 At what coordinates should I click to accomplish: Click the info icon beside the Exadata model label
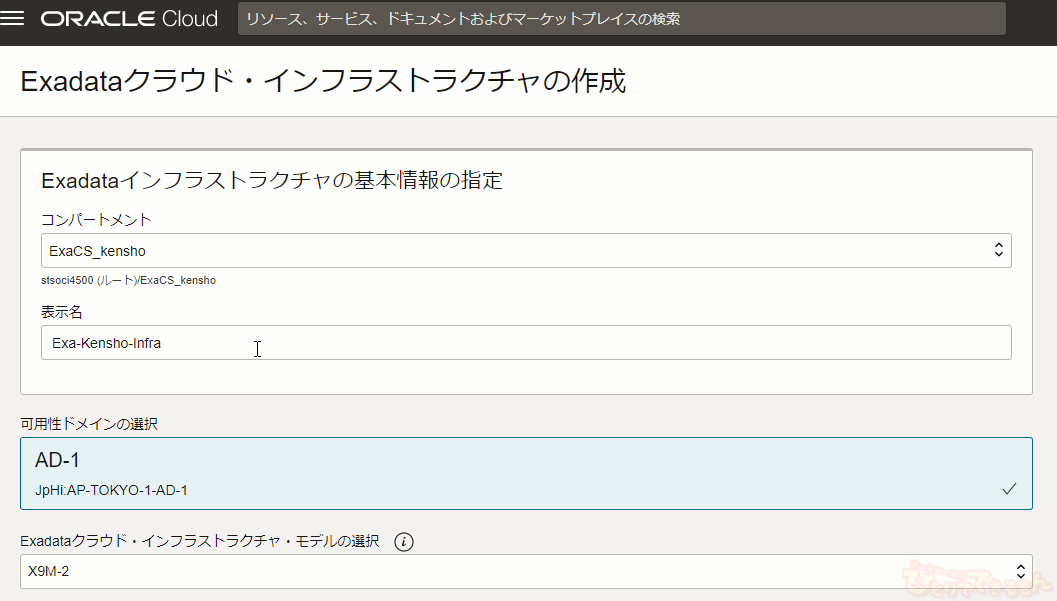coord(404,542)
